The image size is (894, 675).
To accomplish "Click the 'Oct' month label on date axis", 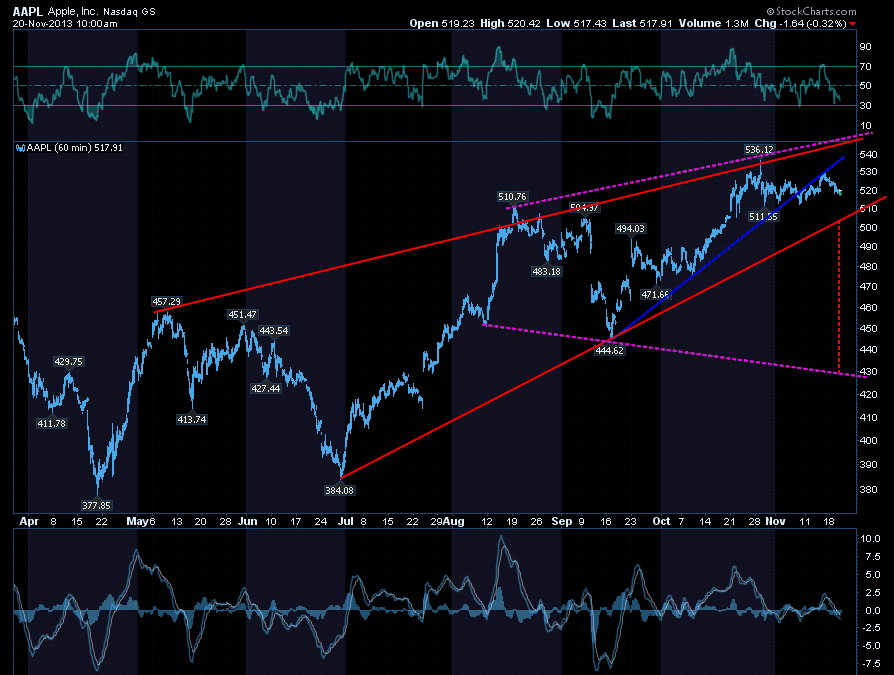I will point(661,521).
